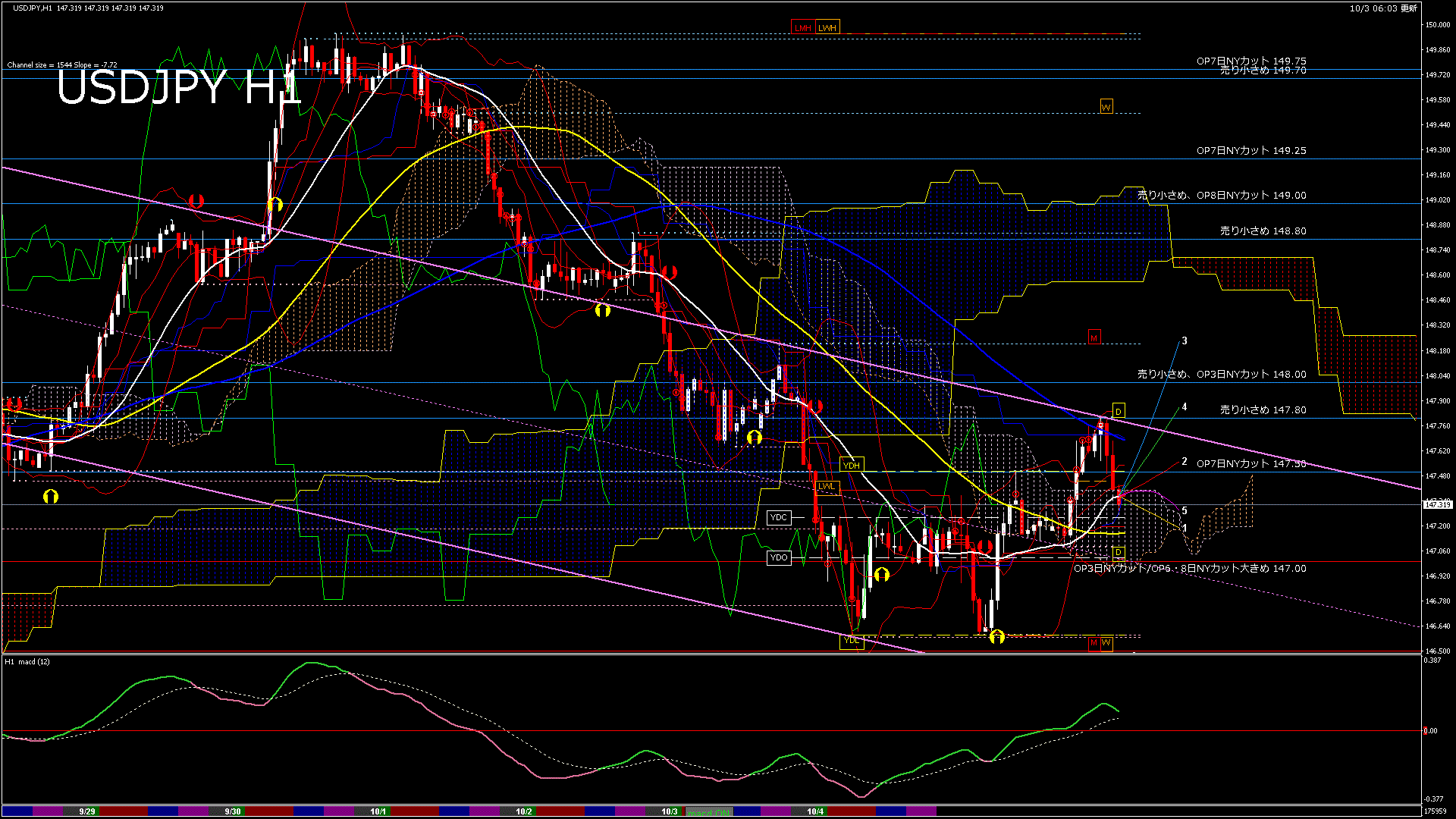Click the 売り小さめ 148.80 label
This screenshot has width=1456, height=819.
point(1263,231)
